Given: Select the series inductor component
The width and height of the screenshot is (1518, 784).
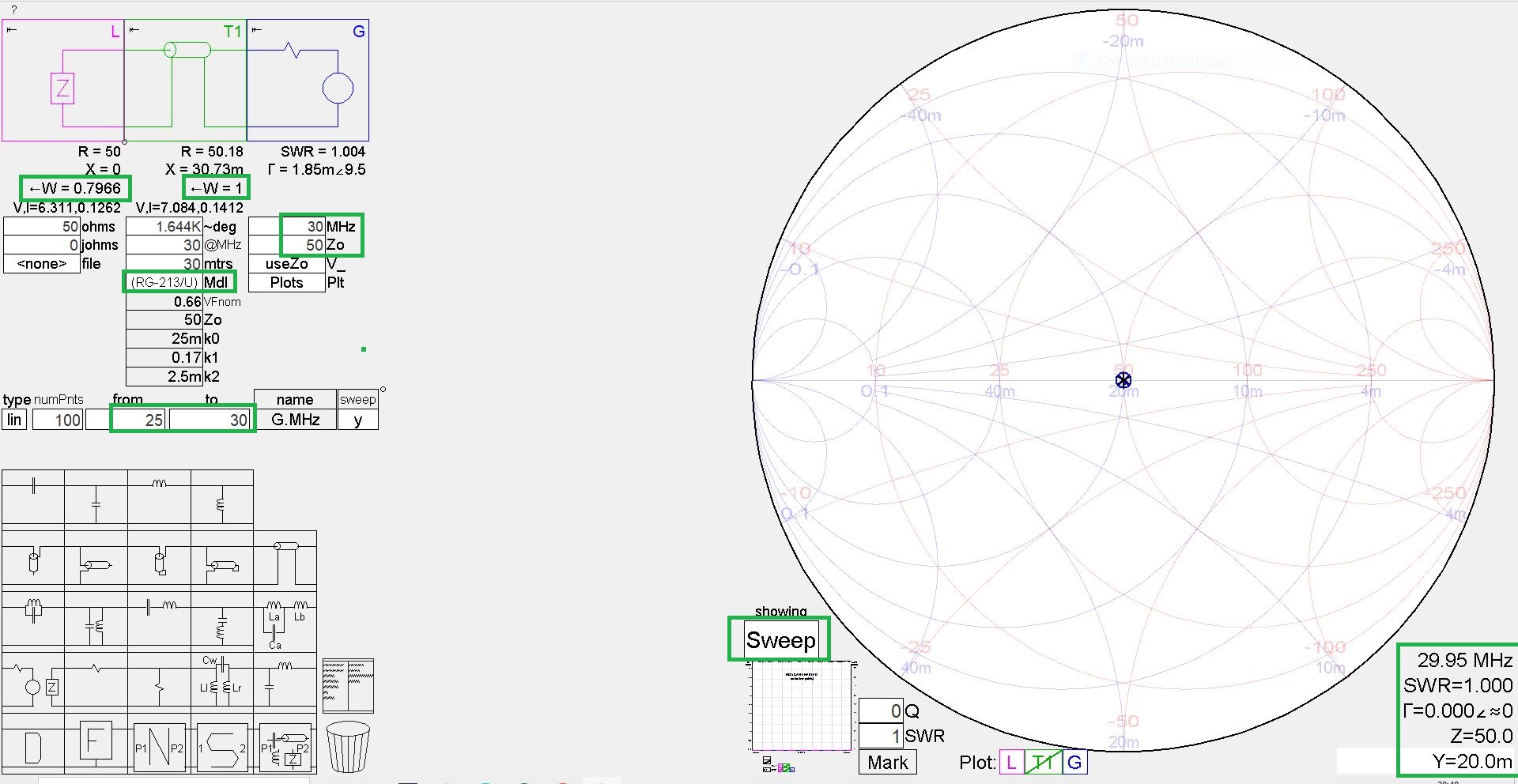Looking at the screenshot, I should click(159, 499).
